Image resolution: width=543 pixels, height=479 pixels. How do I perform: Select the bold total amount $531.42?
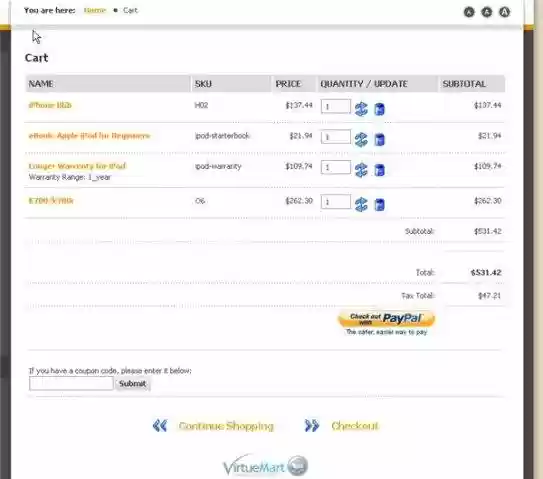486,273
